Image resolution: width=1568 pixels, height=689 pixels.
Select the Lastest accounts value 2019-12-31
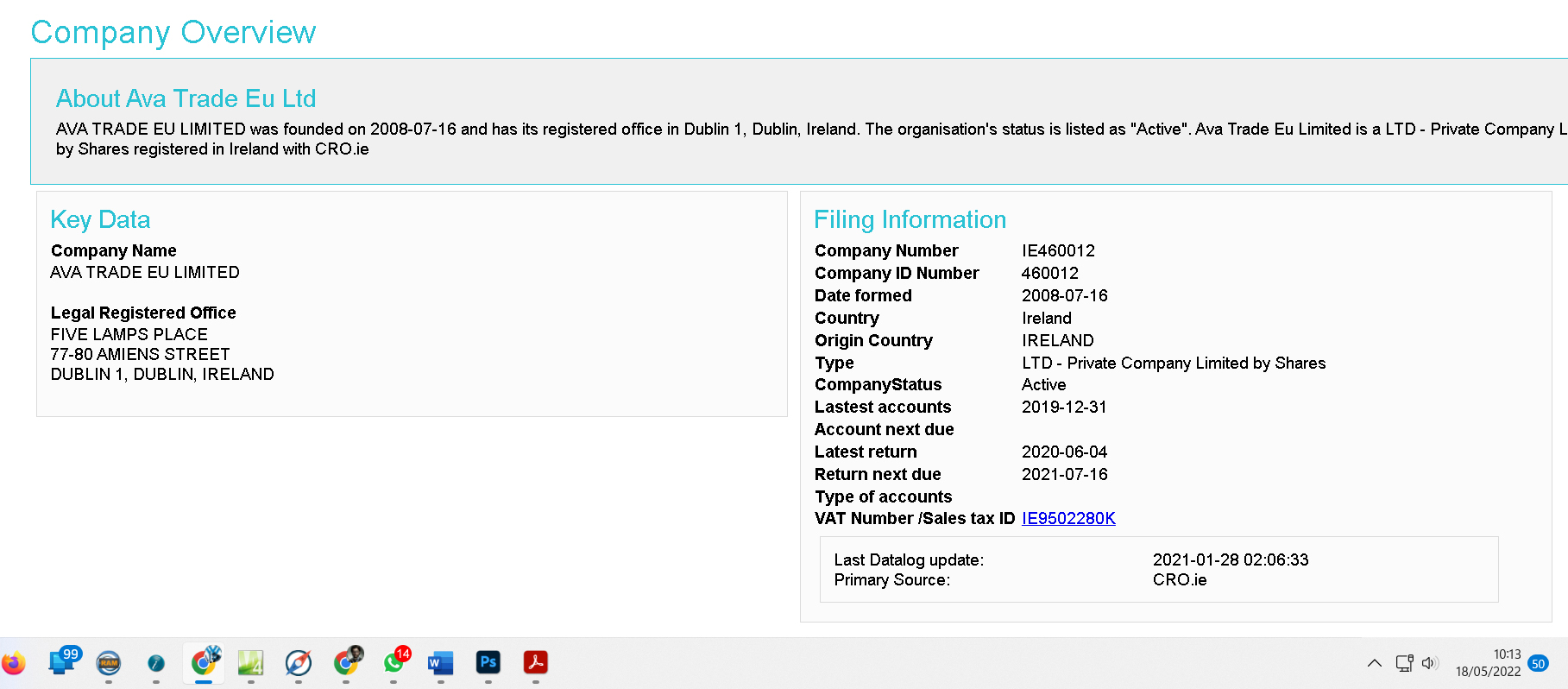(x=1064, y=407)
